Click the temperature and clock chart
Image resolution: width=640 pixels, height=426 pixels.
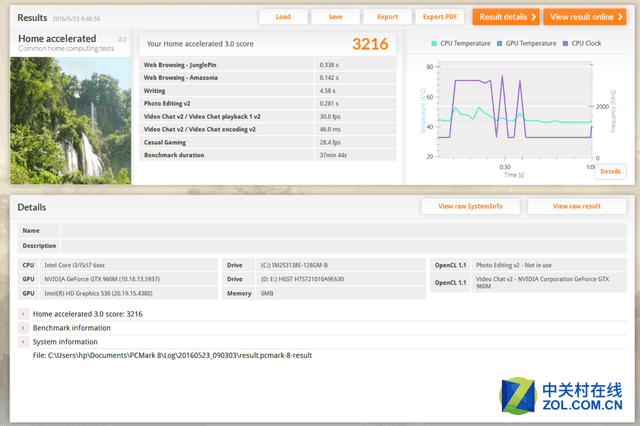pos(515,110)
